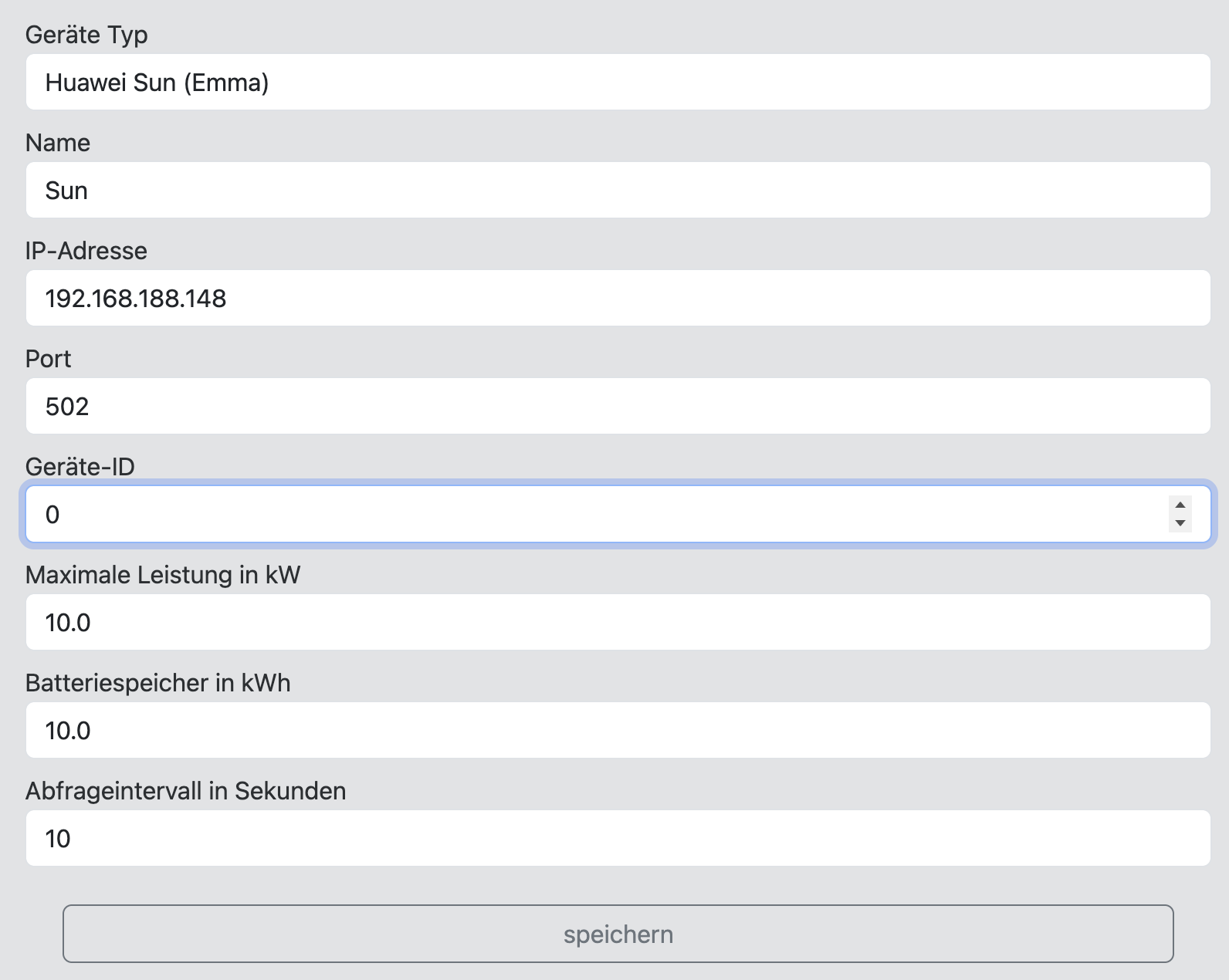Screen dimensions: 1229x980
Task: Click the "Geräte-ID" label
Action: [x=80, y=467]
